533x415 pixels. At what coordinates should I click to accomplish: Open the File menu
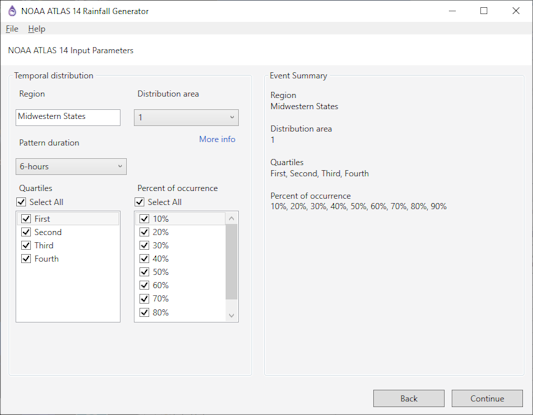[12, 29]
